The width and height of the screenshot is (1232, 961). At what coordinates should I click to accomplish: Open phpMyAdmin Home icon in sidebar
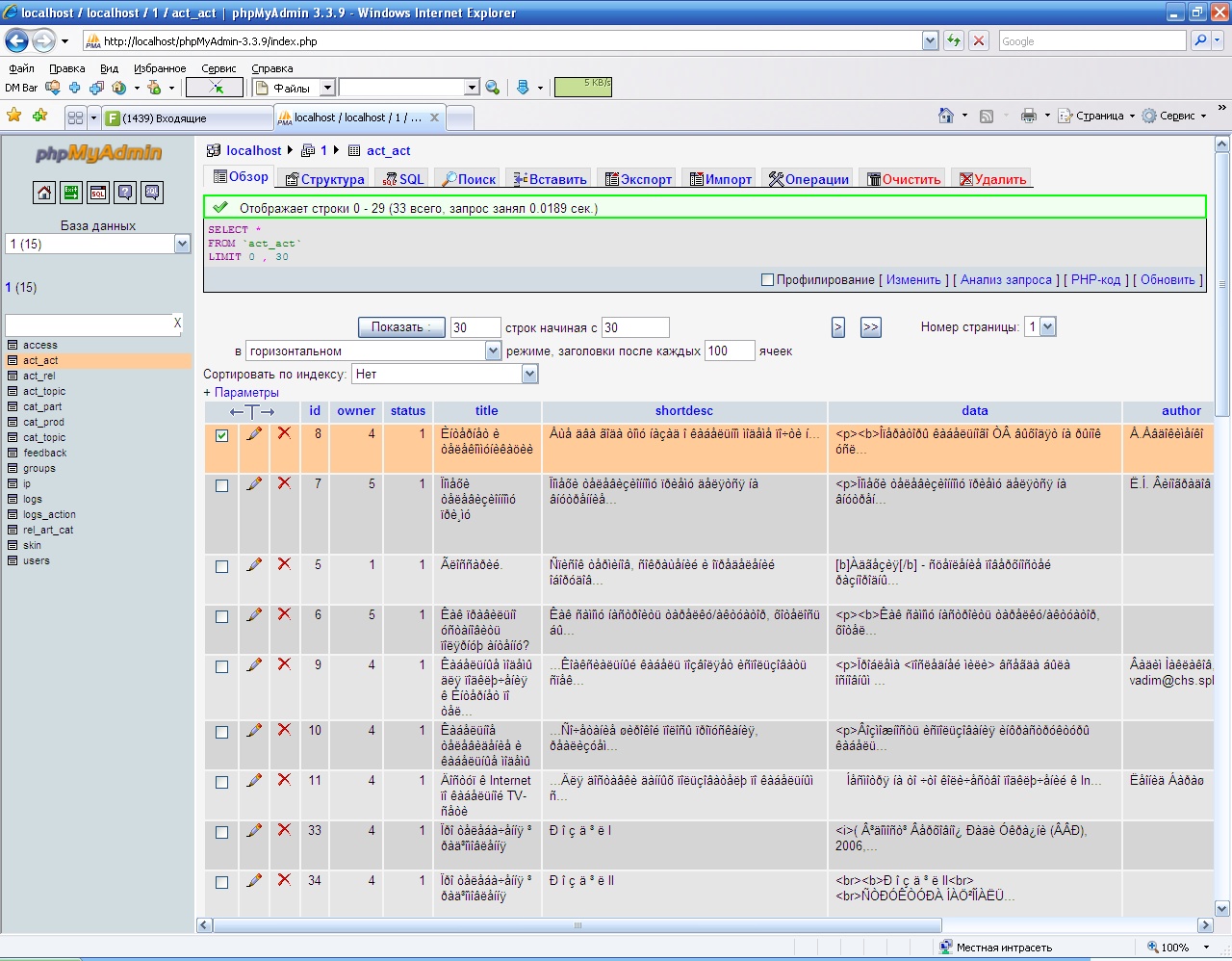tap(44, 193)
